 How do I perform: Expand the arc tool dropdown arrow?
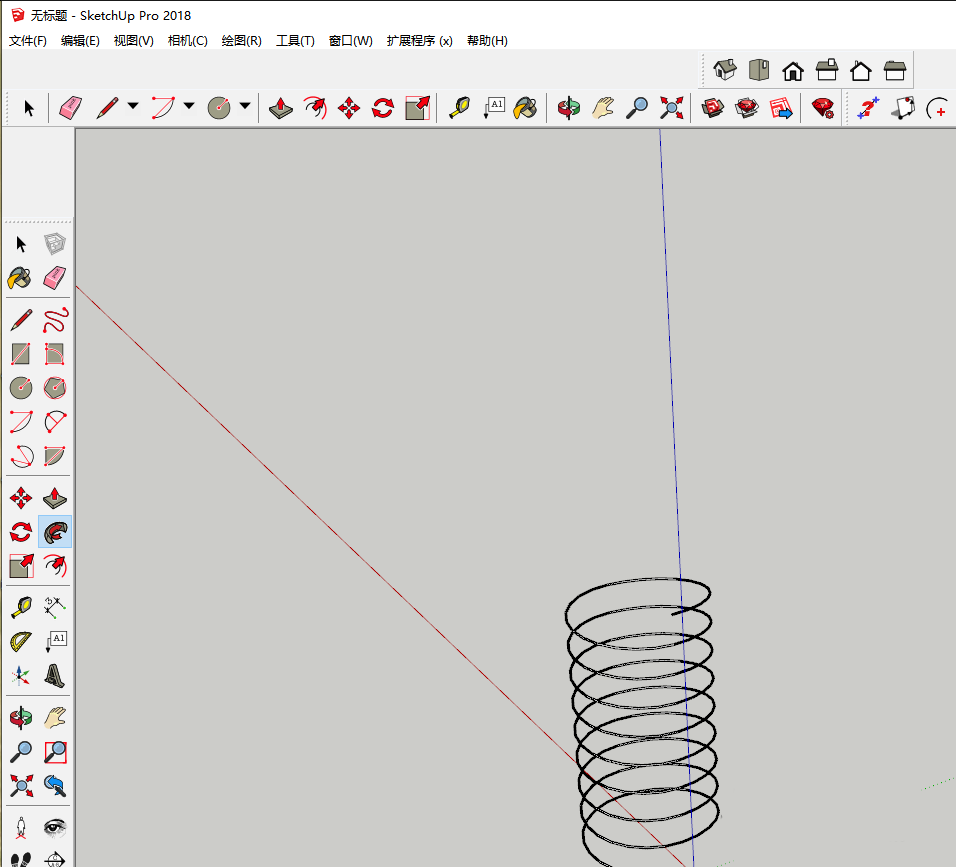click(188, 107)
